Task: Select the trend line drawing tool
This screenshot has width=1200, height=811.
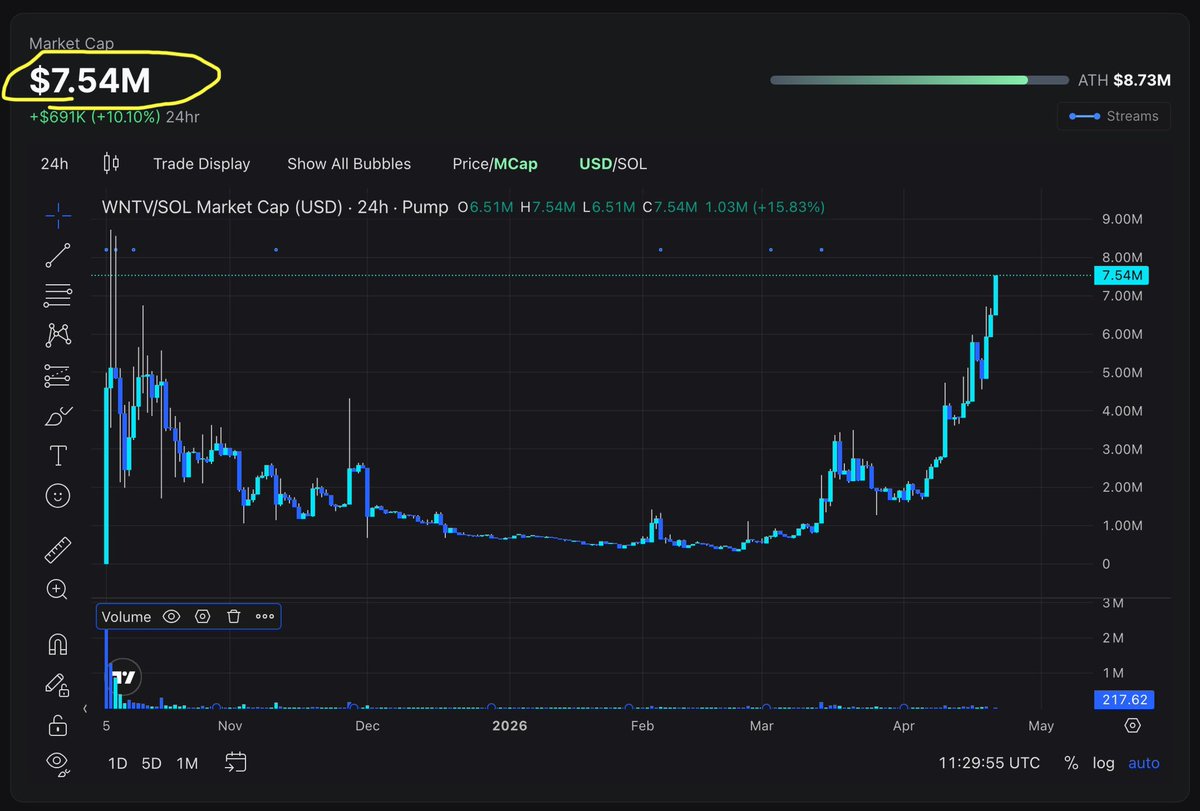Action: point(58,255)
